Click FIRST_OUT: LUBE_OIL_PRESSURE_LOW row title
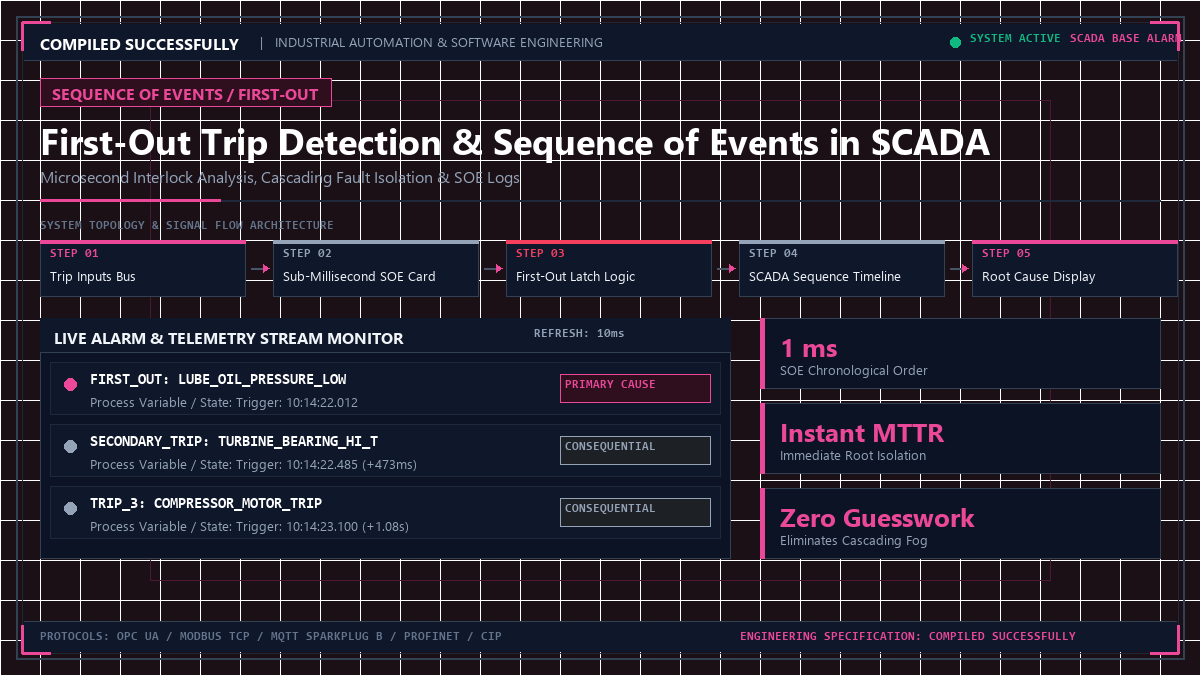The width and height of the screenshot is (1200, 675). click(x=218, y=380)
